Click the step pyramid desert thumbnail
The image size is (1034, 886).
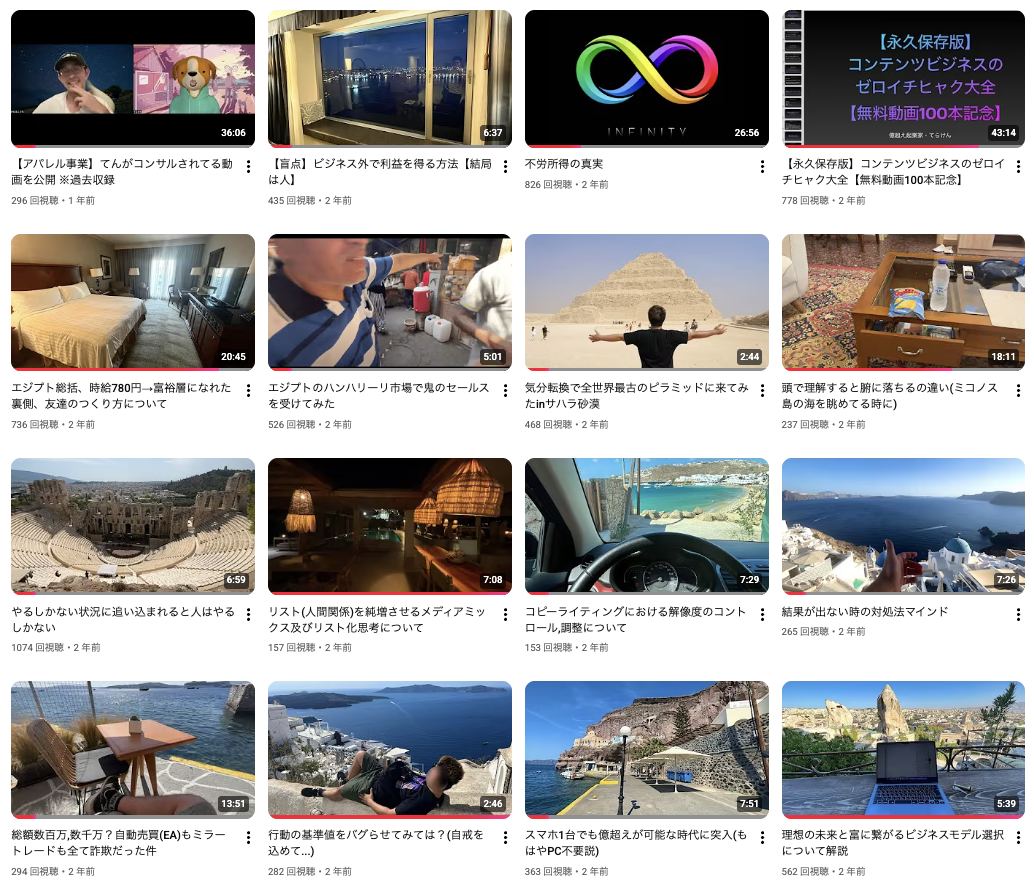pyautogui.click(x=646, y=301)
